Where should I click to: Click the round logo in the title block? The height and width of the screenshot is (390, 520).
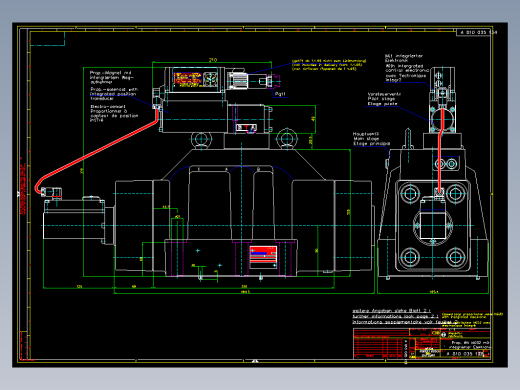click(444, 334)
